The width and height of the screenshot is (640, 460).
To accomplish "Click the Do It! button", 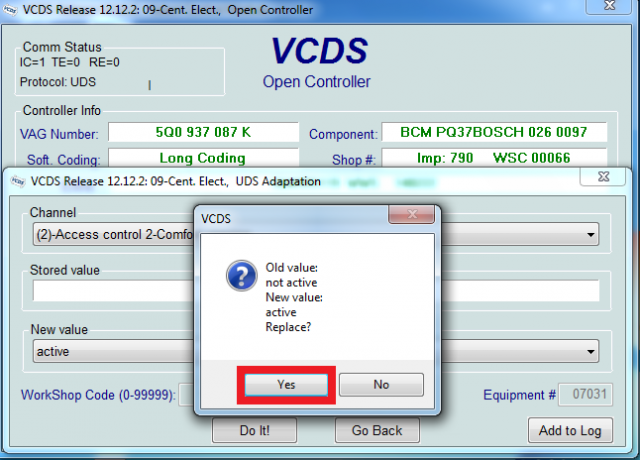I will [x=254, y=430].
